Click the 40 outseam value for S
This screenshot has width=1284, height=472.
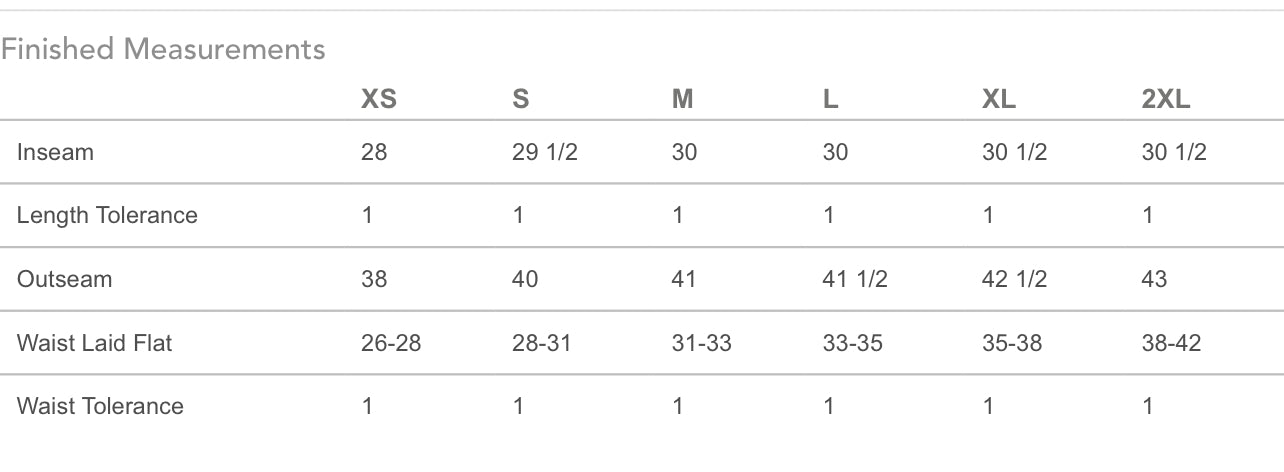point(525,279)
